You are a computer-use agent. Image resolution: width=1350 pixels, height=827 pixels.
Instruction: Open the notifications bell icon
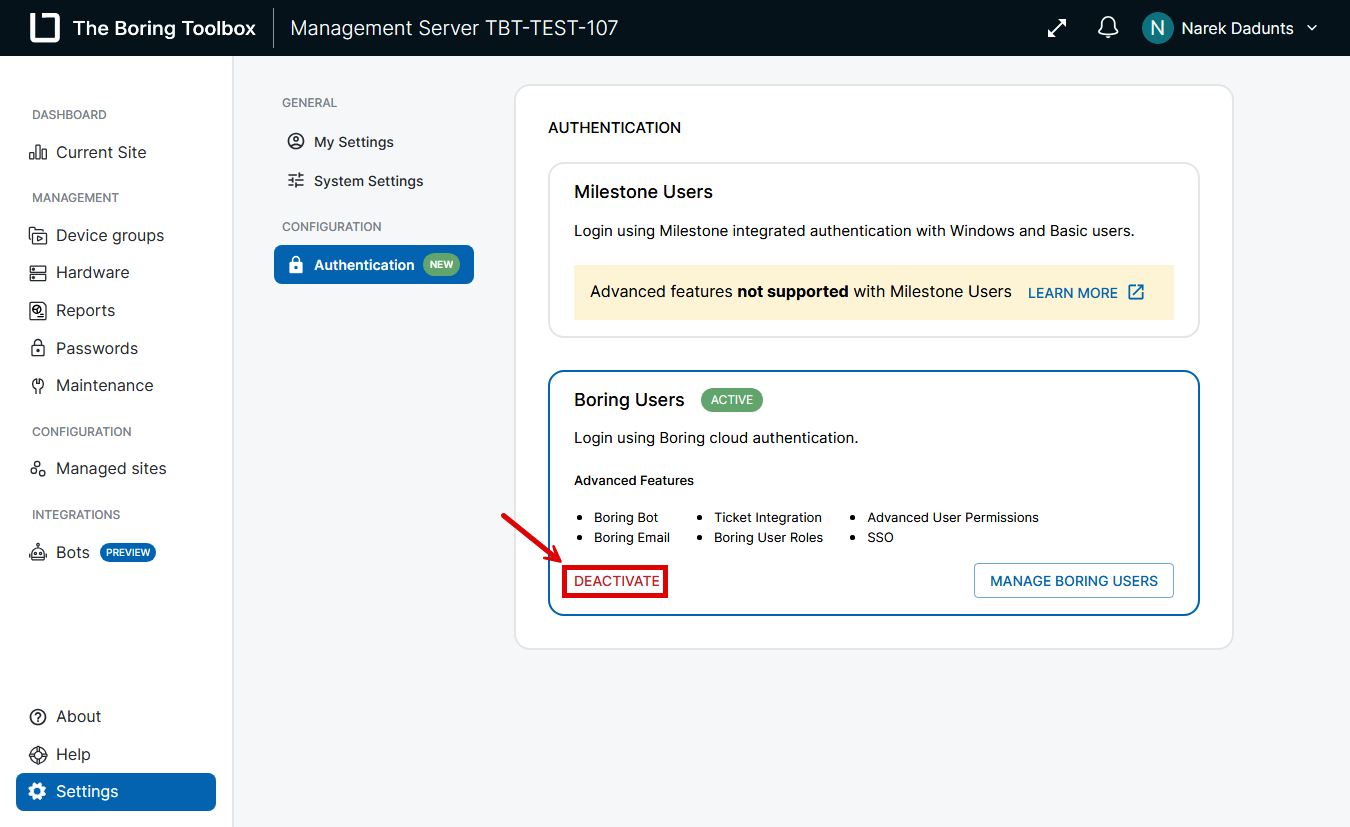click(x=1108, y=28)
